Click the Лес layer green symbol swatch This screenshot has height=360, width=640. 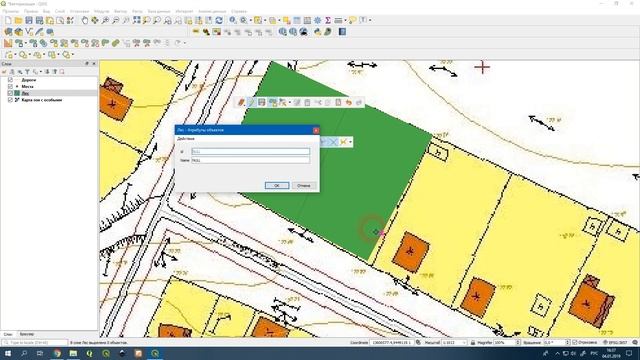tap(17, 93)
